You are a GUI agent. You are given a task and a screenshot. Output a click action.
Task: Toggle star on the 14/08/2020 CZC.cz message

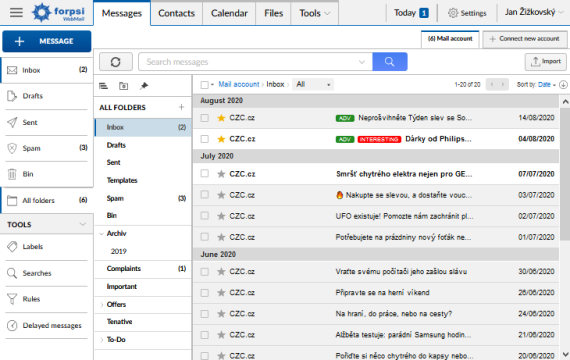pos(221,118)
